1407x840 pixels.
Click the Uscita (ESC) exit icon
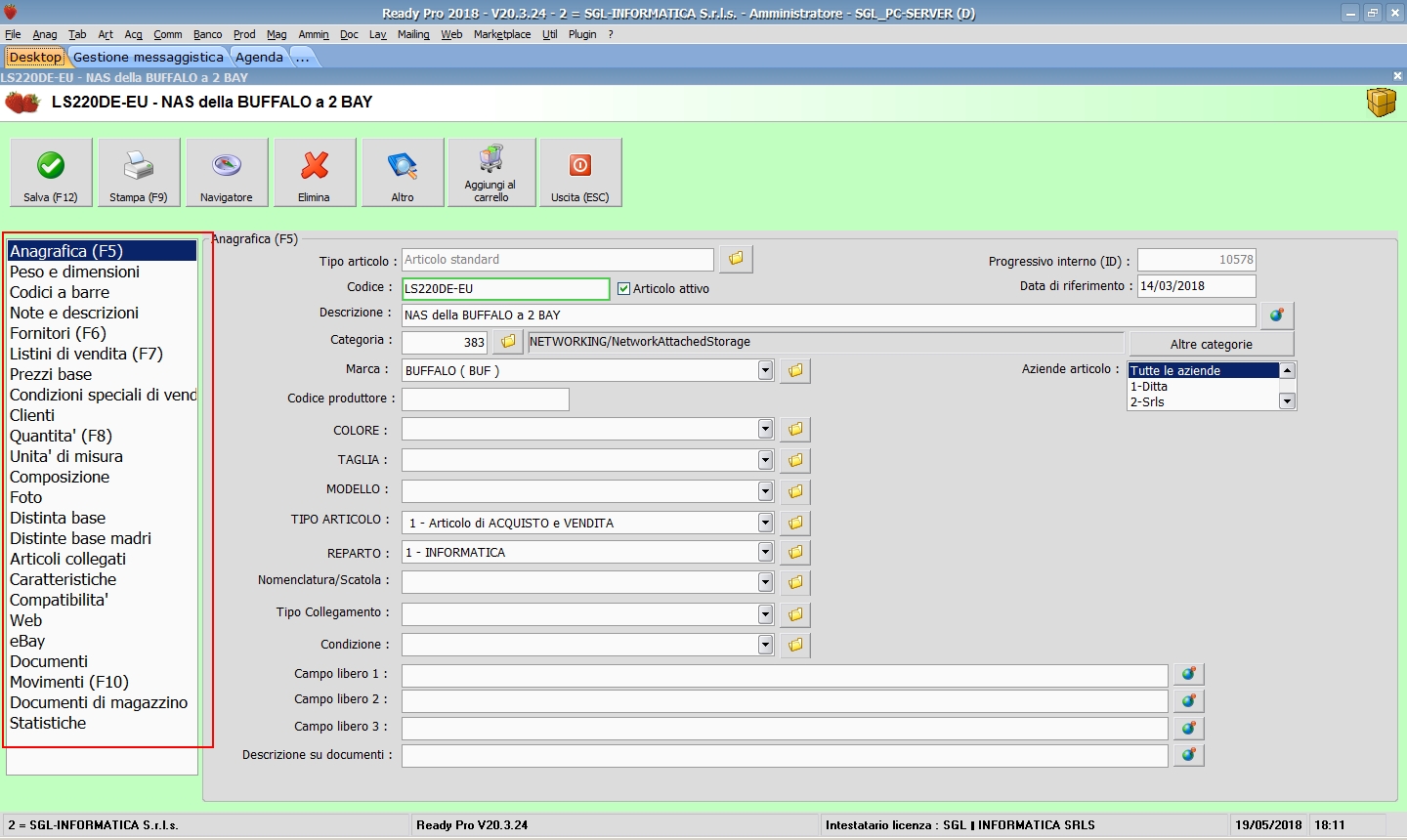(580, 166)
